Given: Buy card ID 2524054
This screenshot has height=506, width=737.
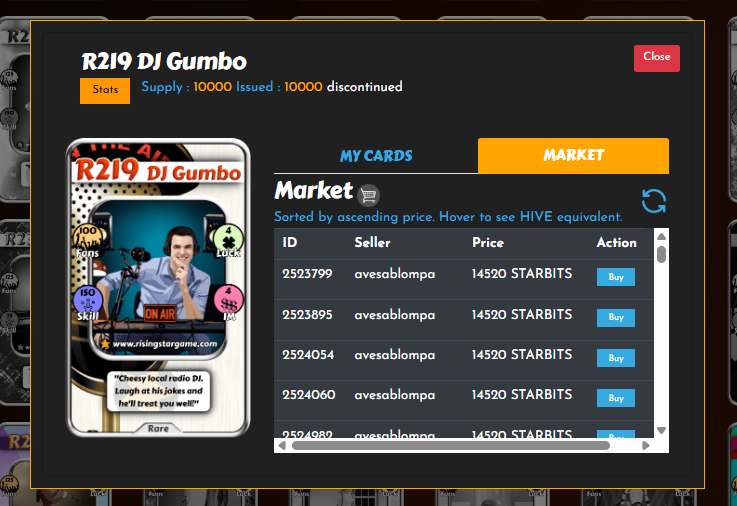Looking at the screenshot, I should (x=616, y=358).
